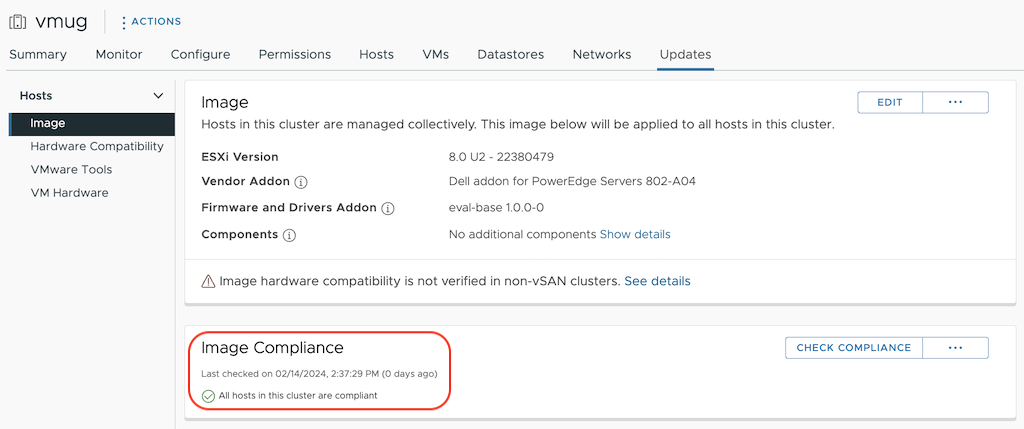Collapse the Hosts section chevron

tap(158, 96)
